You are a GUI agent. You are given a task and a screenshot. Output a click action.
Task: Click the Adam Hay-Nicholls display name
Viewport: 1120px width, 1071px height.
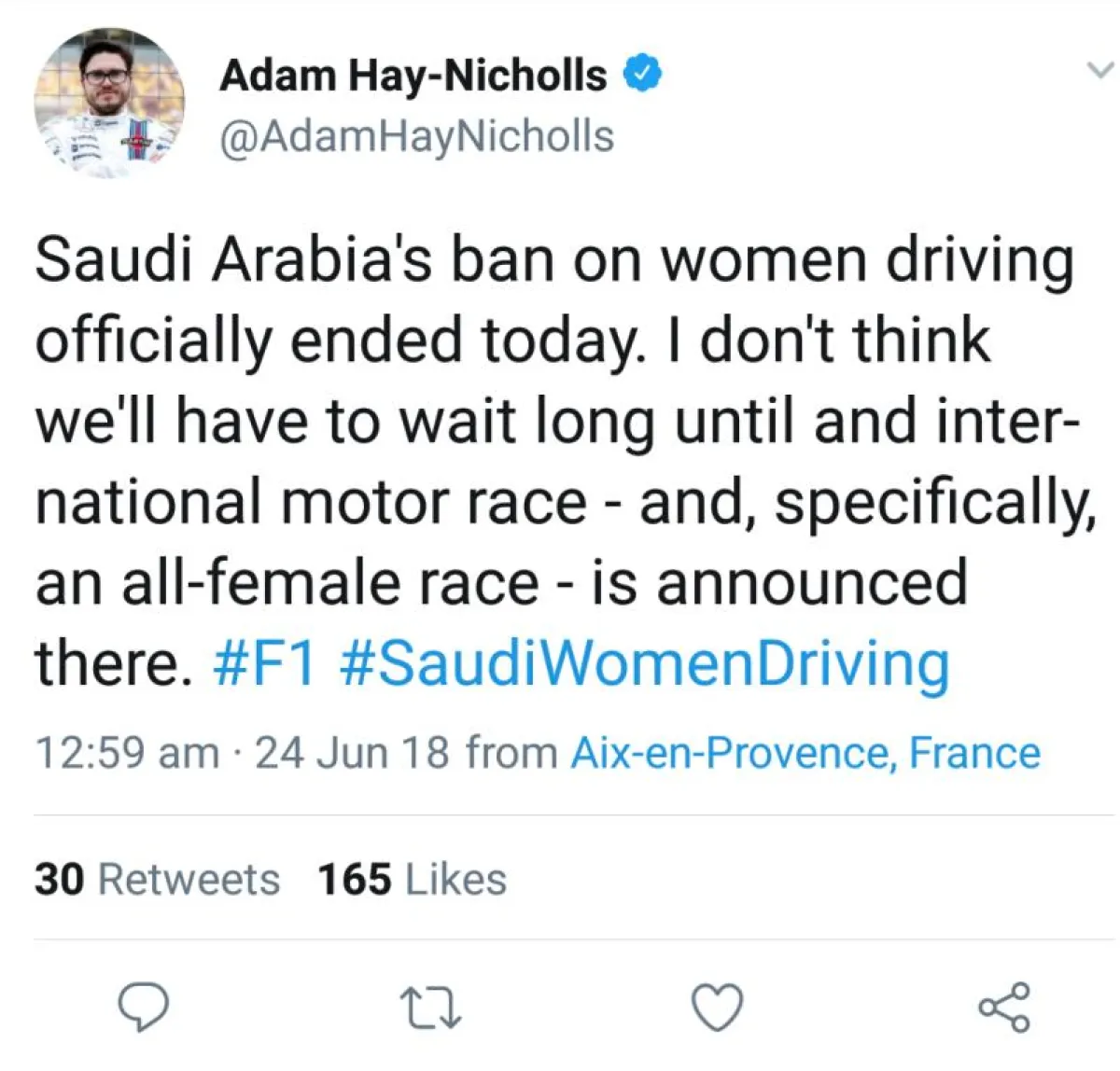tap(413, 76)
